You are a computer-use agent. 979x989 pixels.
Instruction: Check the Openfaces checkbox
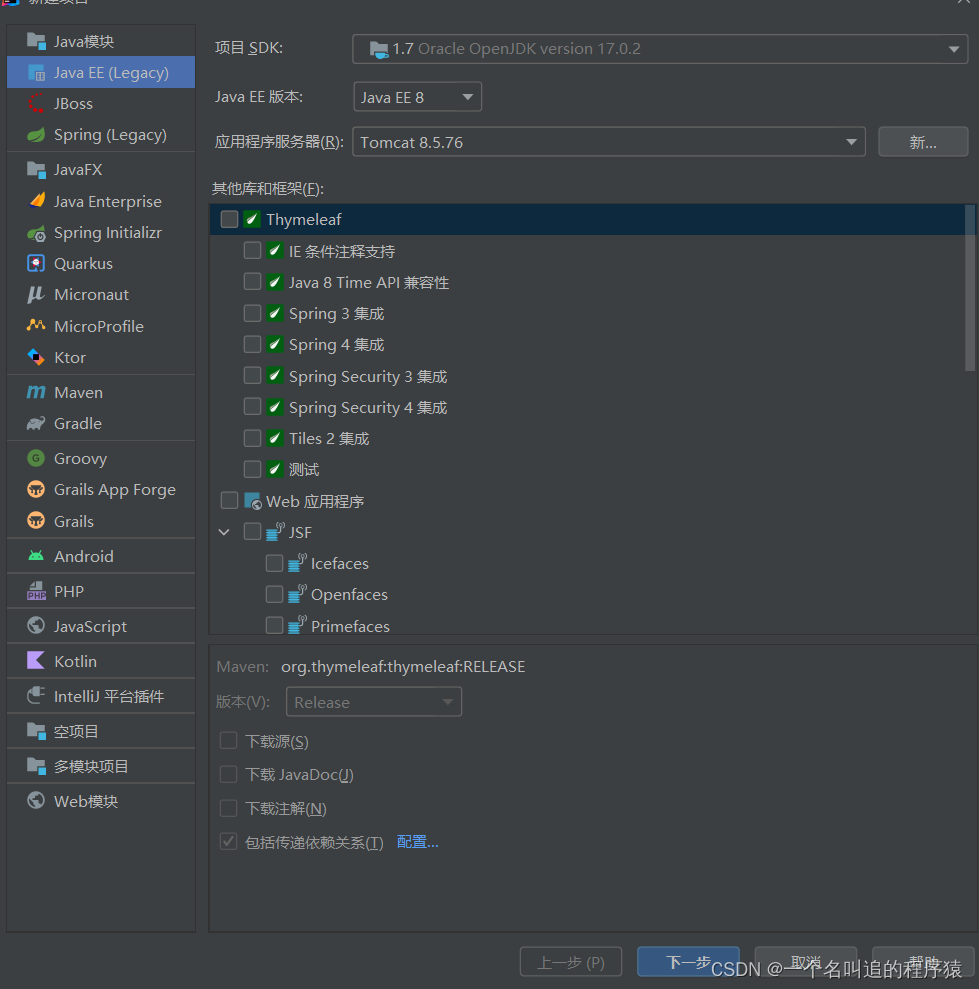pyautogui.click(x=274, y=594)
